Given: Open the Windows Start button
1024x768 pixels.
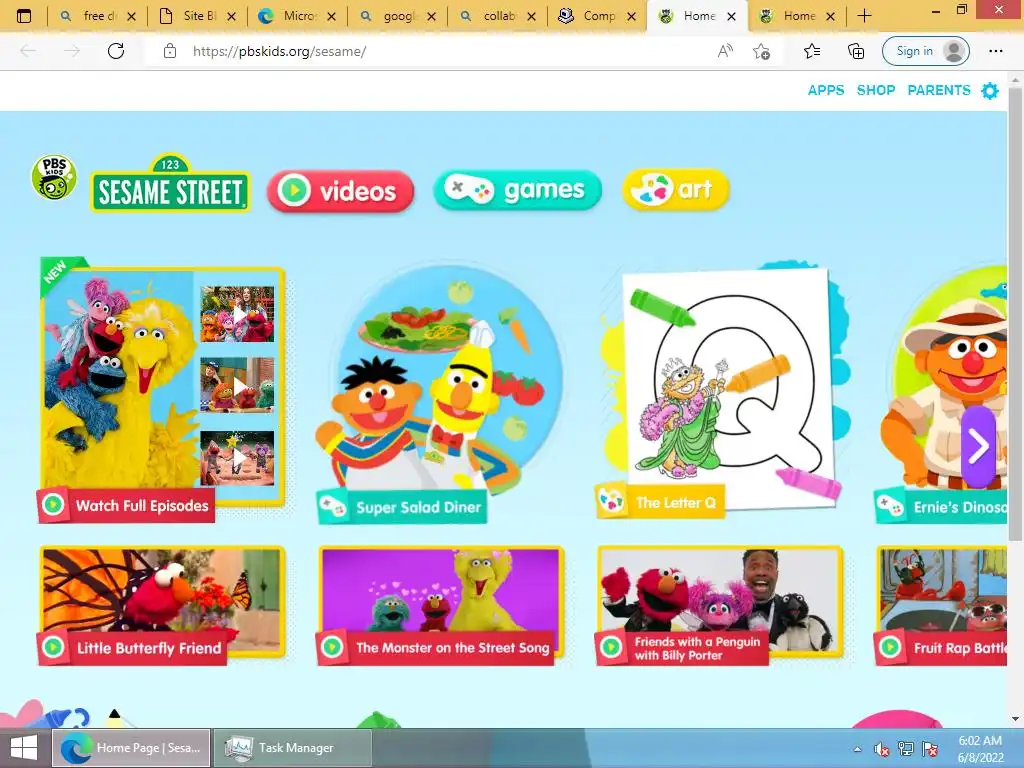Looking at the screenshot, I should (x=24, y=748).
